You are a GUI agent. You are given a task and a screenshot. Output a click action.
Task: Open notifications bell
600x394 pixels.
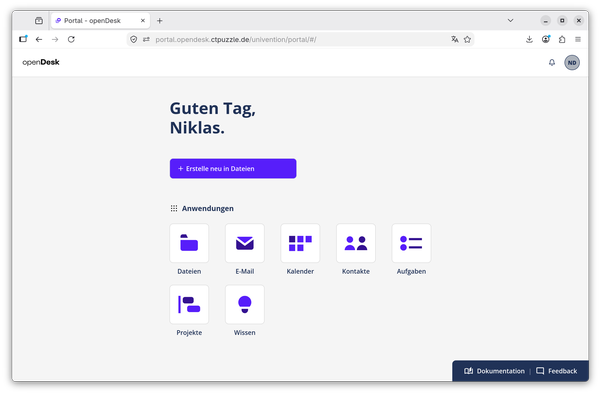[x=552, y=62]
